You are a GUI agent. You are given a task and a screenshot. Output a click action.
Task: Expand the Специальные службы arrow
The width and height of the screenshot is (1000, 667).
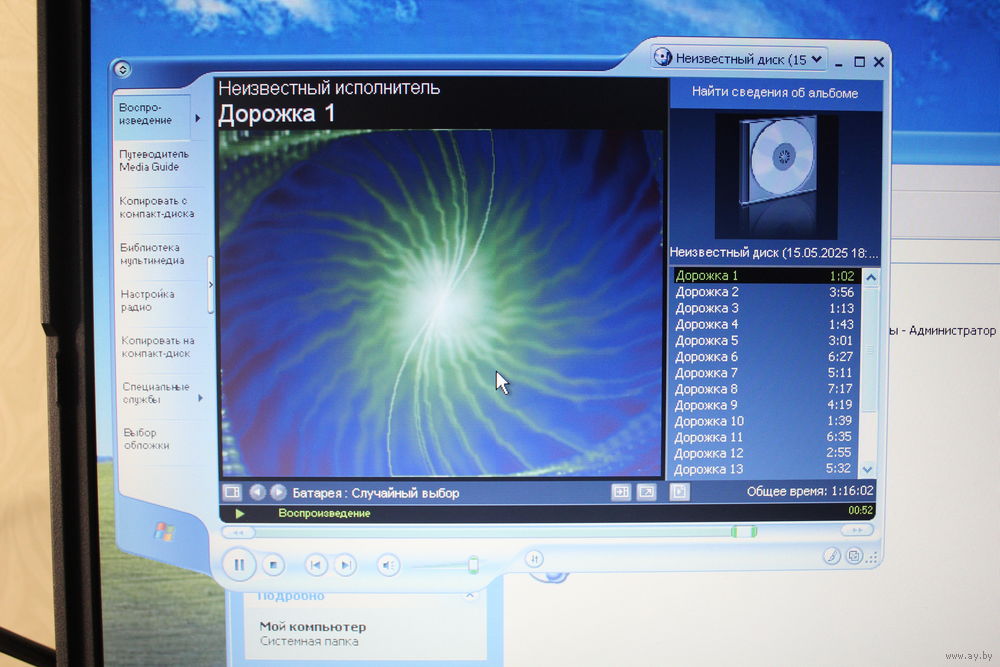coord(200,398)
